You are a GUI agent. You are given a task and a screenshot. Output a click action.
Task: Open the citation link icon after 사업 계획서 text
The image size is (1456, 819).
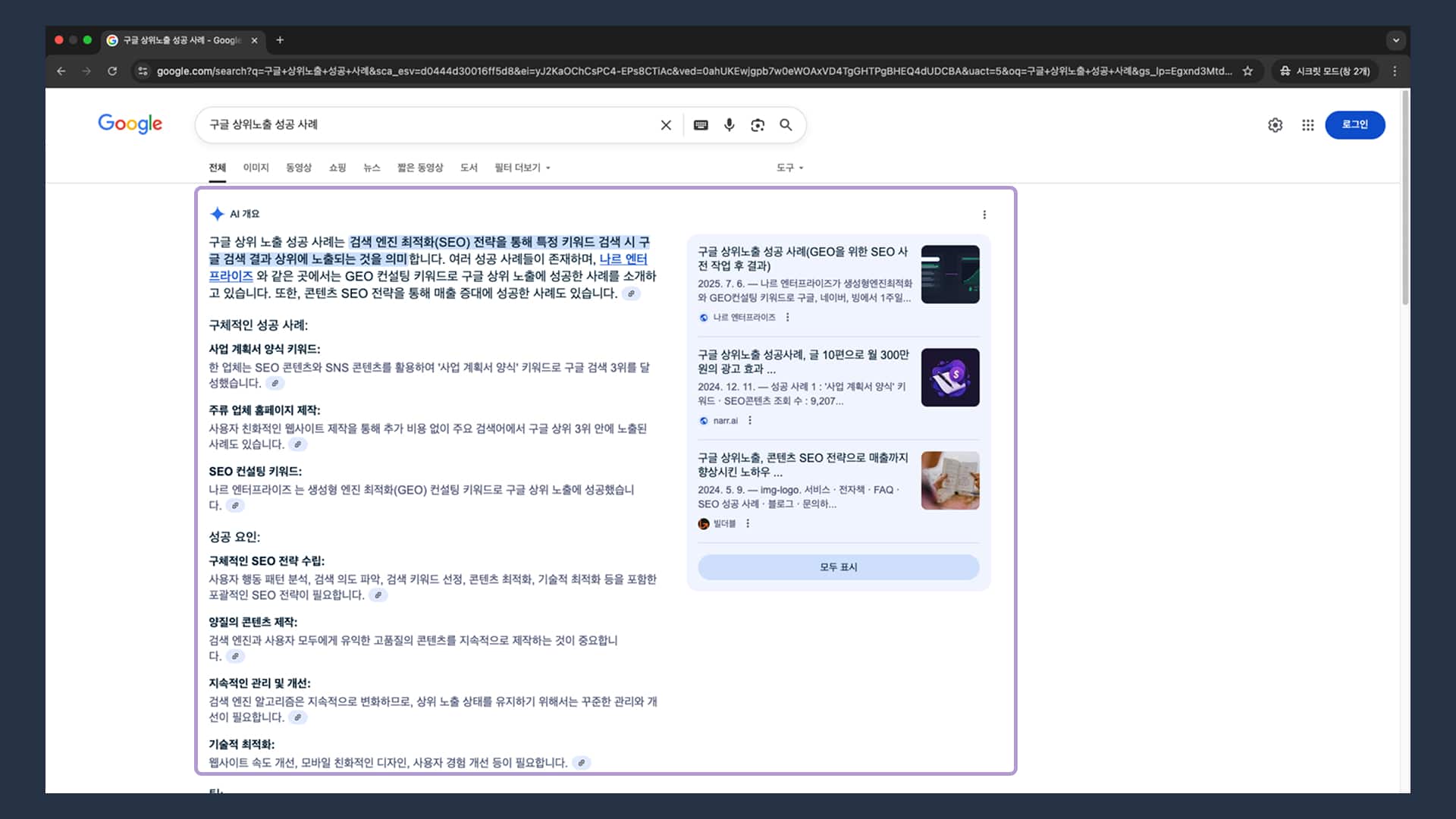[275, 384]
